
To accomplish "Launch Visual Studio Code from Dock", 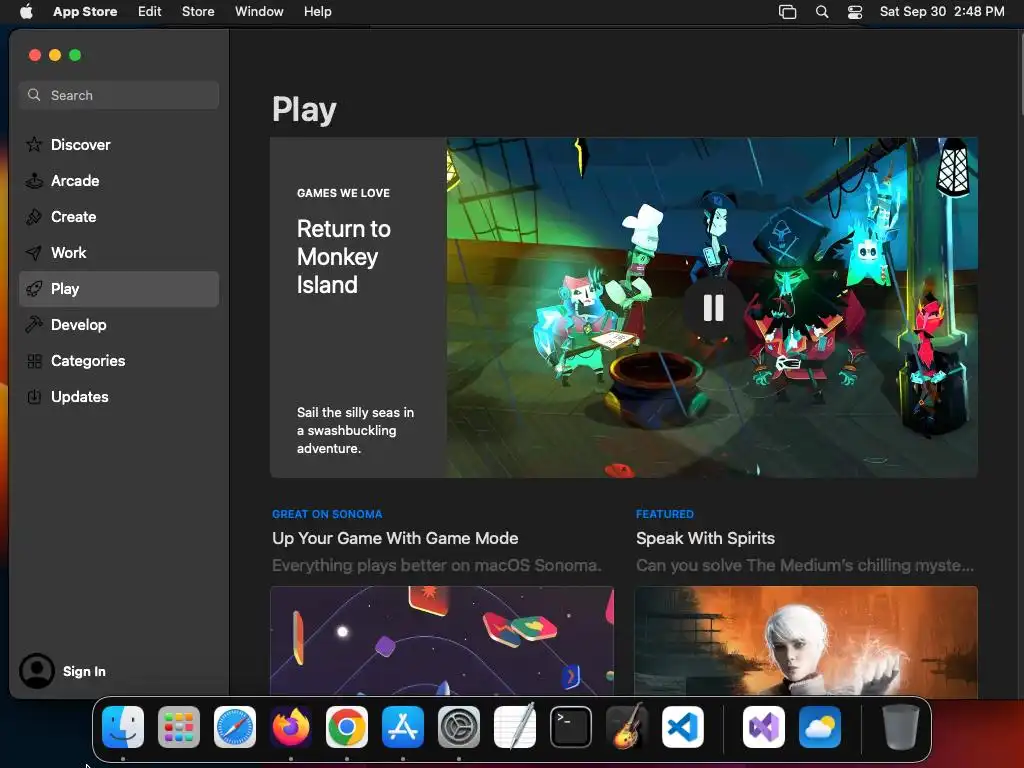I will click(682, 727).
